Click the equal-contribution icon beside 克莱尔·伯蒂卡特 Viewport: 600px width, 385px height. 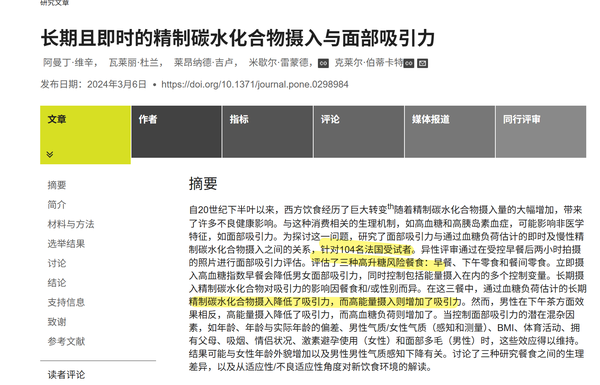pos(409,63)
